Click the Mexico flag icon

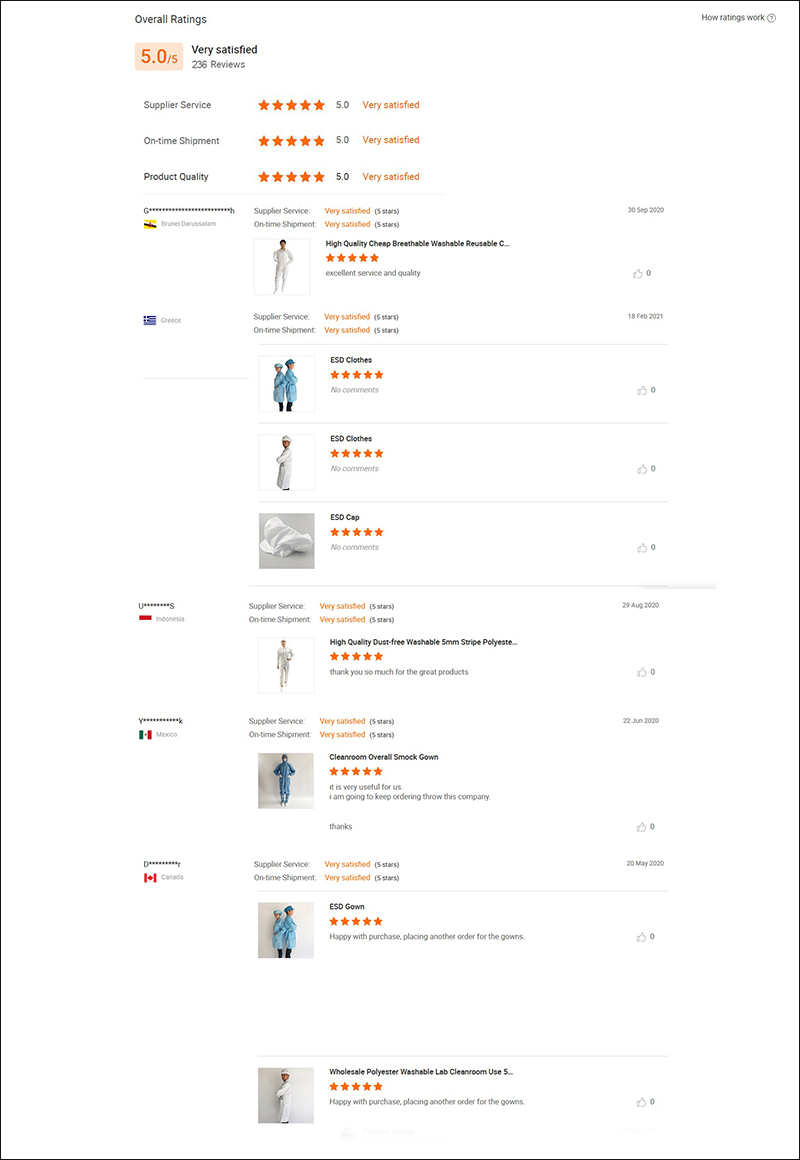(147, 734)
